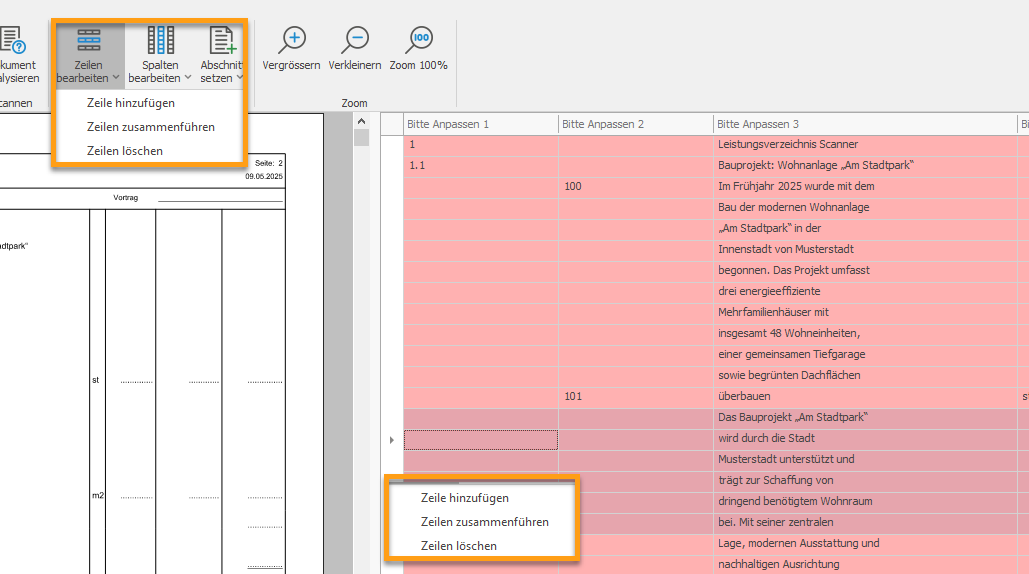This screenshot has width=1029, height=574.
Task: Click the Vergrössern zoom-in icon
Action: pyautogui.click(x=291, y=40)
